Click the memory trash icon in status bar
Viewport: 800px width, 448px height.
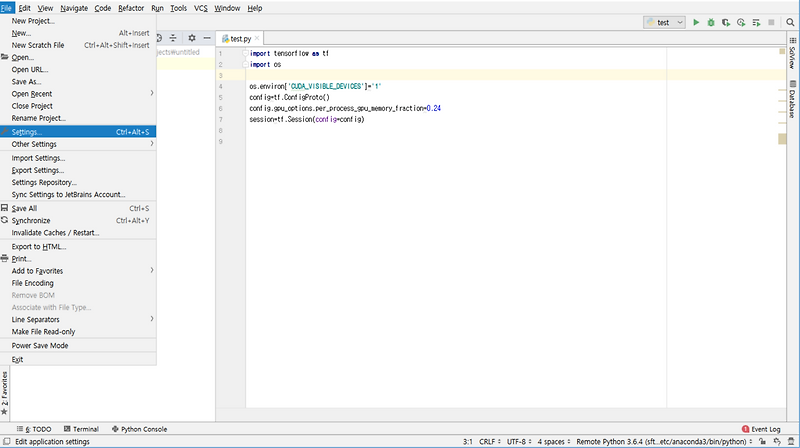(791, 442)
